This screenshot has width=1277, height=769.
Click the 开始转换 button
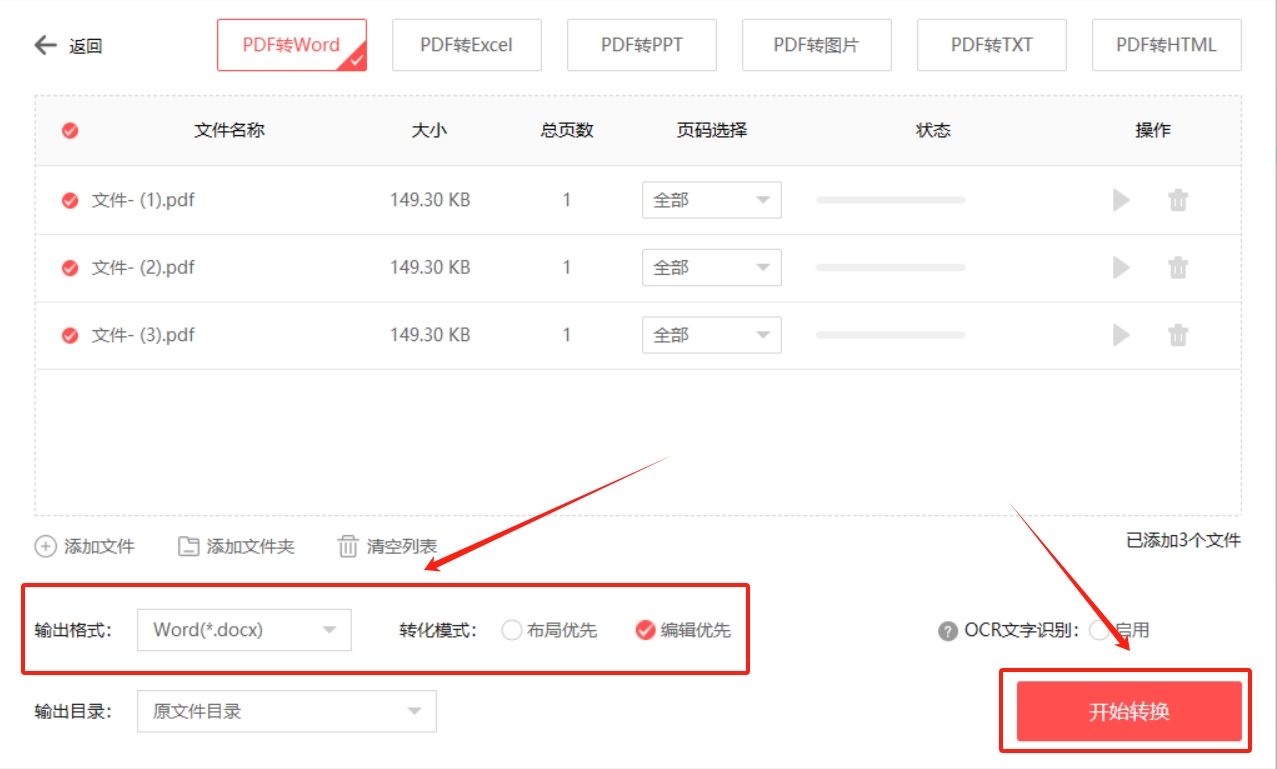[1126, 710]
